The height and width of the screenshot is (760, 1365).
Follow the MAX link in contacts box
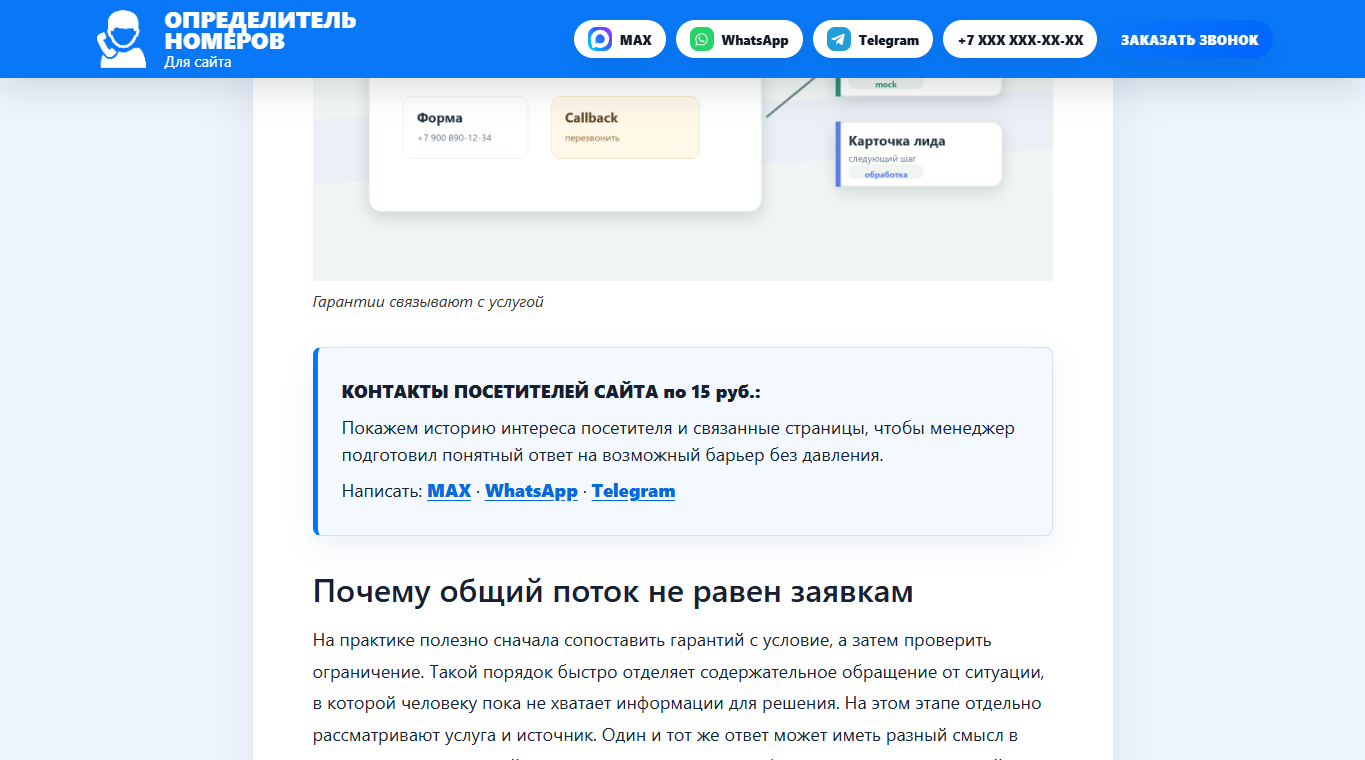[449, 491]
